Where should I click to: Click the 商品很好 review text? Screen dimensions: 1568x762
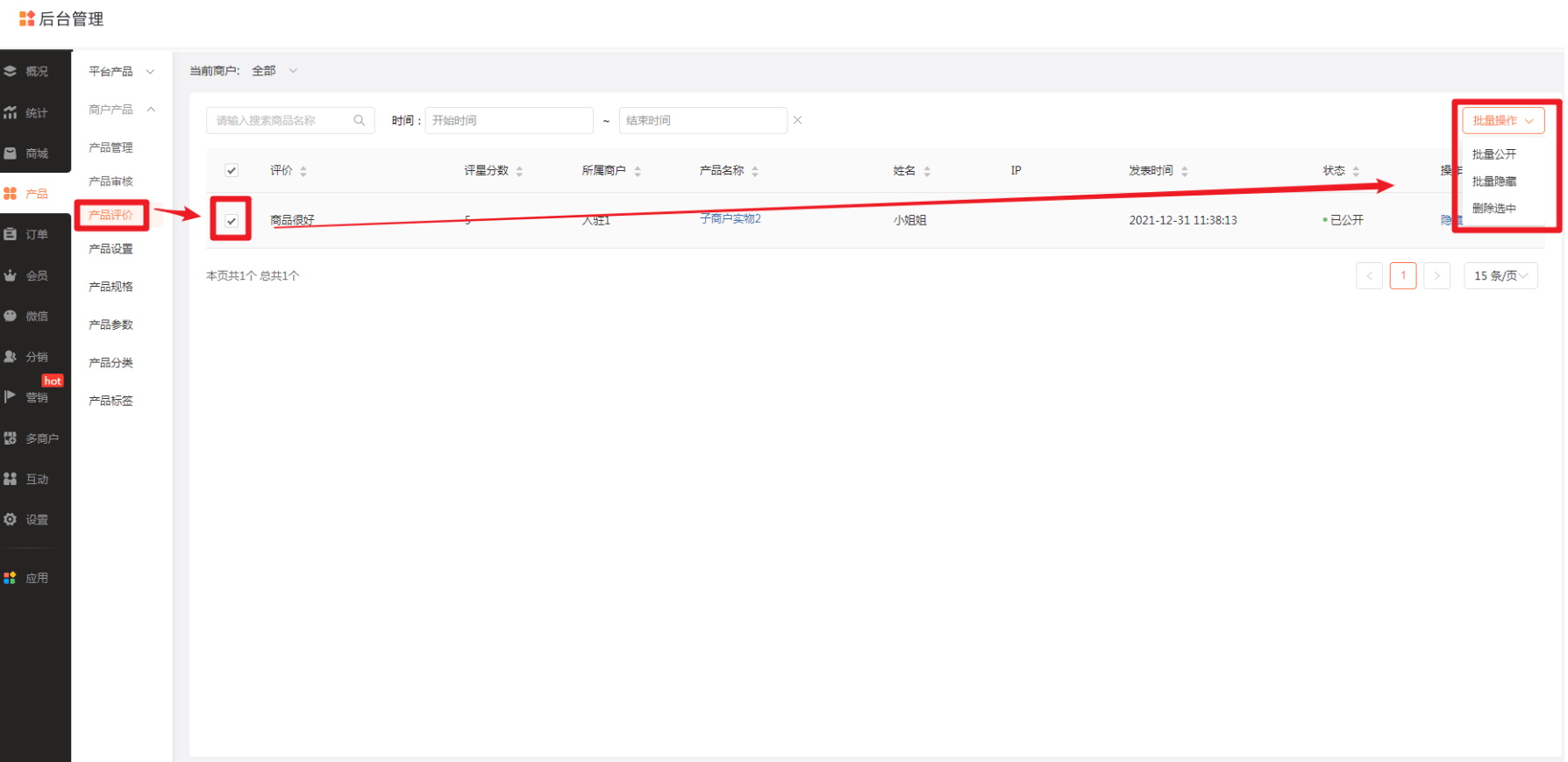pyautogui.click(x=292, y=220)
